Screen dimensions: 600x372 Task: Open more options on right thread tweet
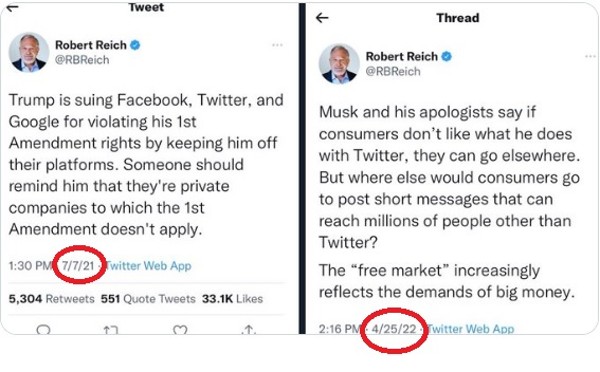591,56
